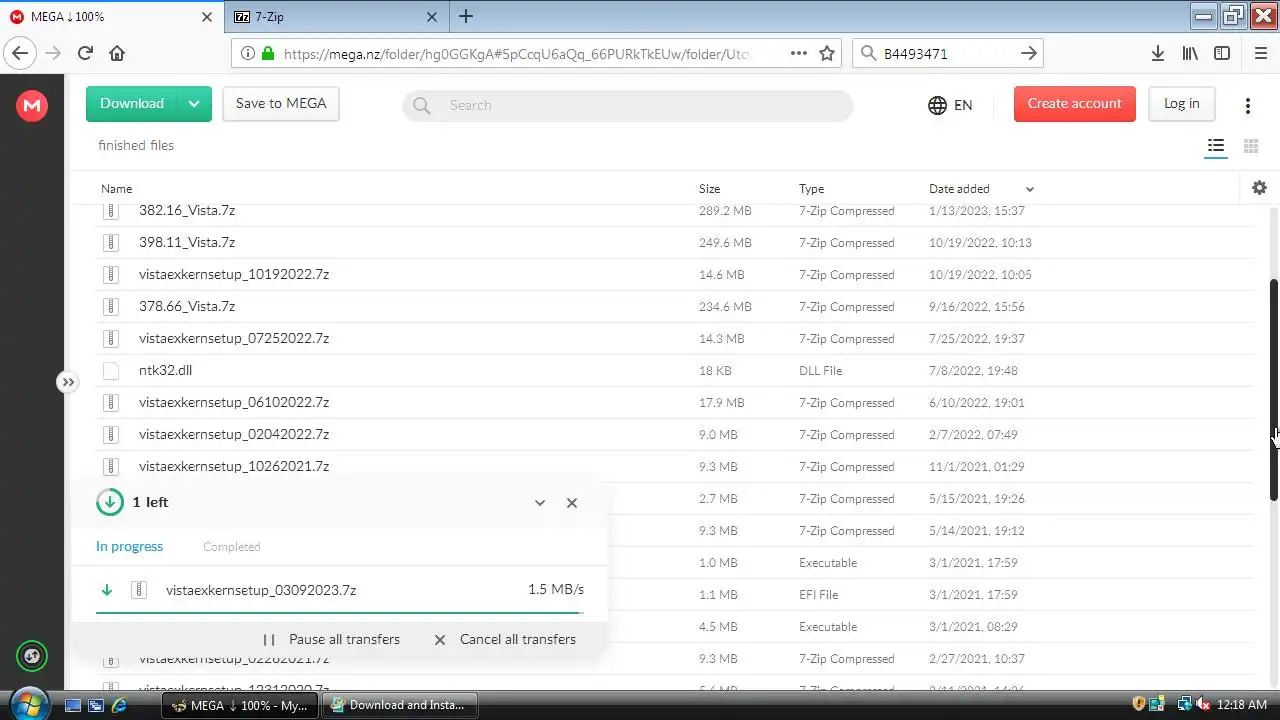
Task: Click the green Download button
Action: [x=131, y=104]
